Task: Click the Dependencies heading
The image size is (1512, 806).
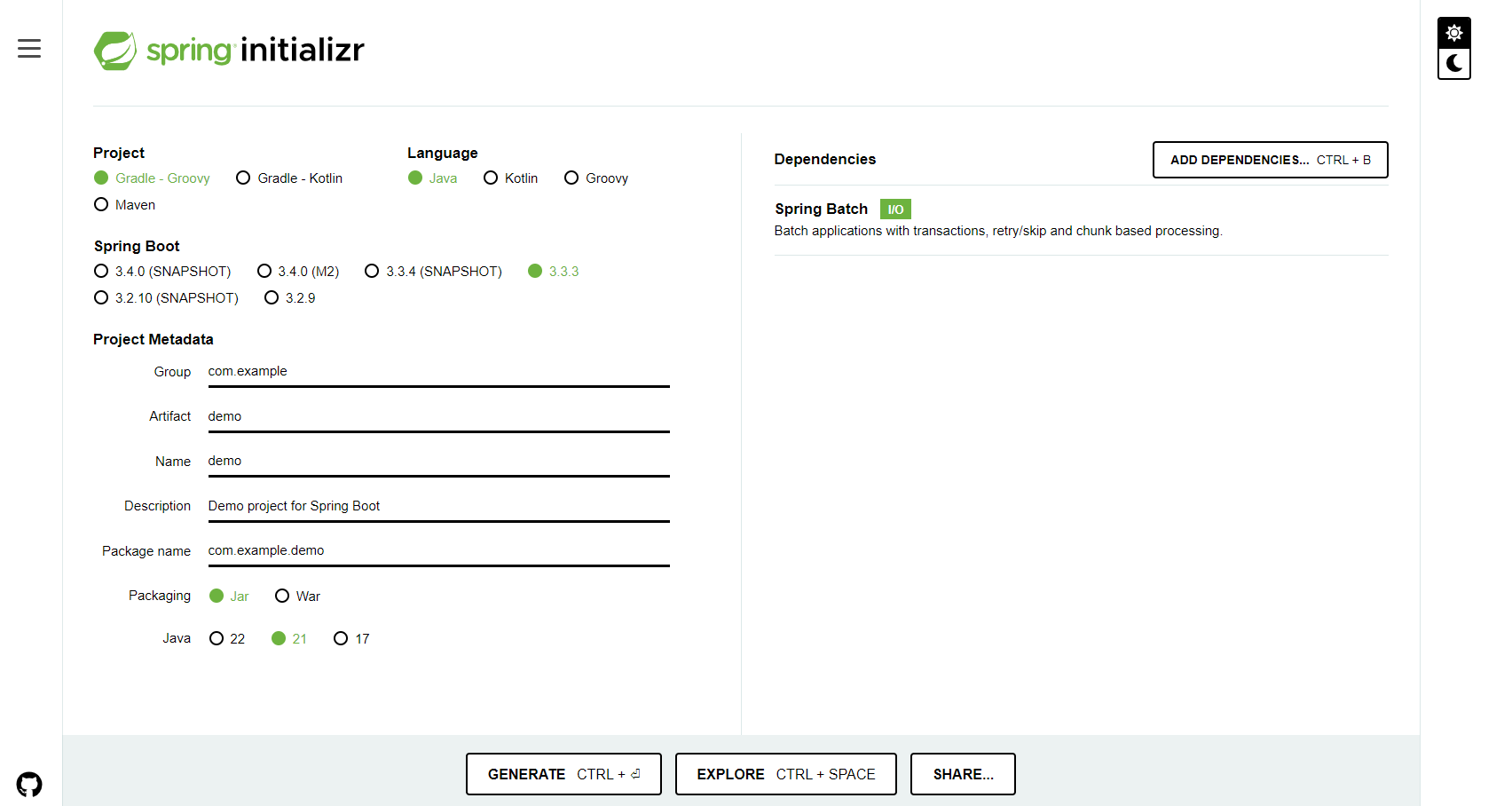Action: [825, 160]
